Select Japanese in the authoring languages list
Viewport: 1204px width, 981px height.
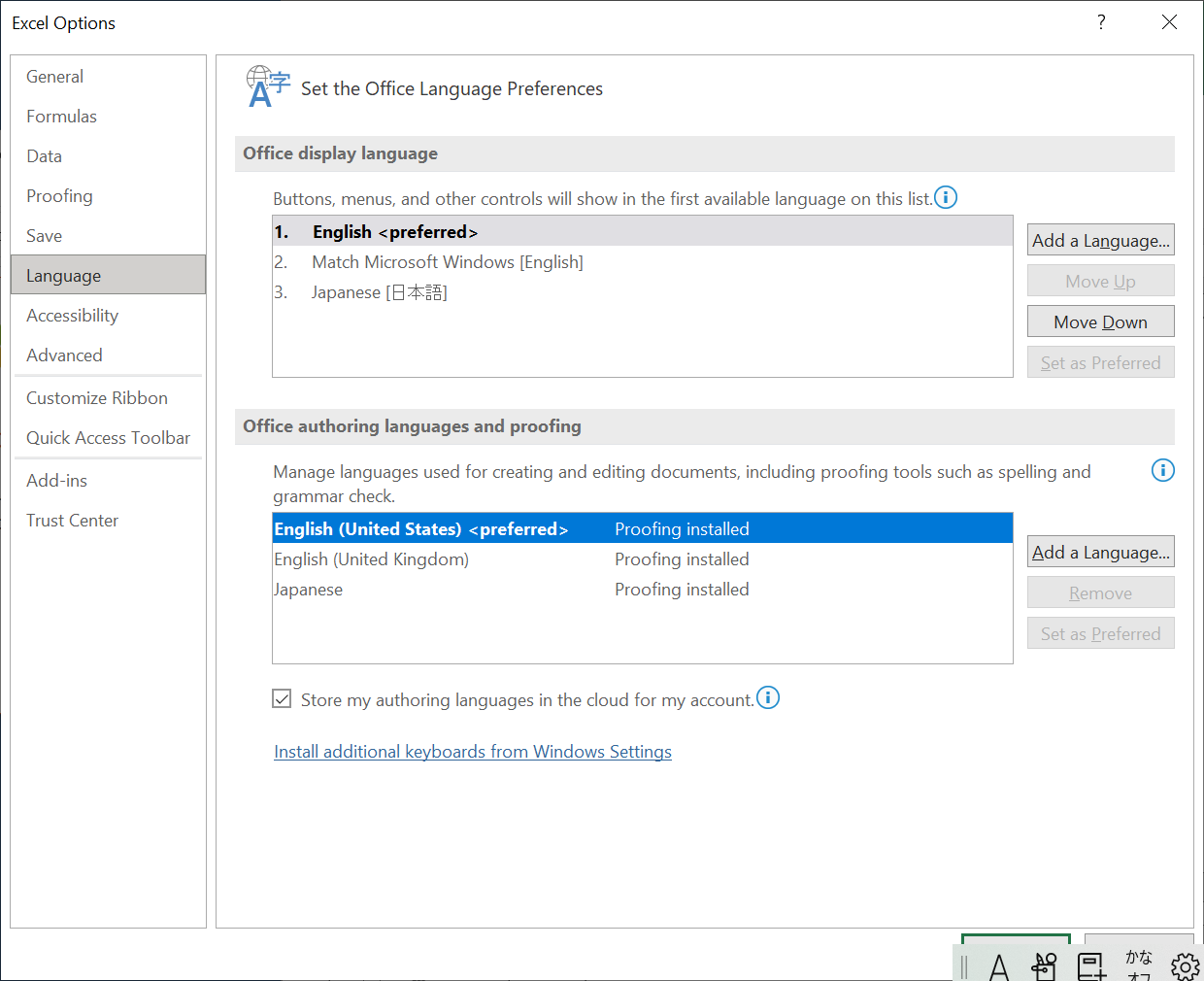coord(309,589)
